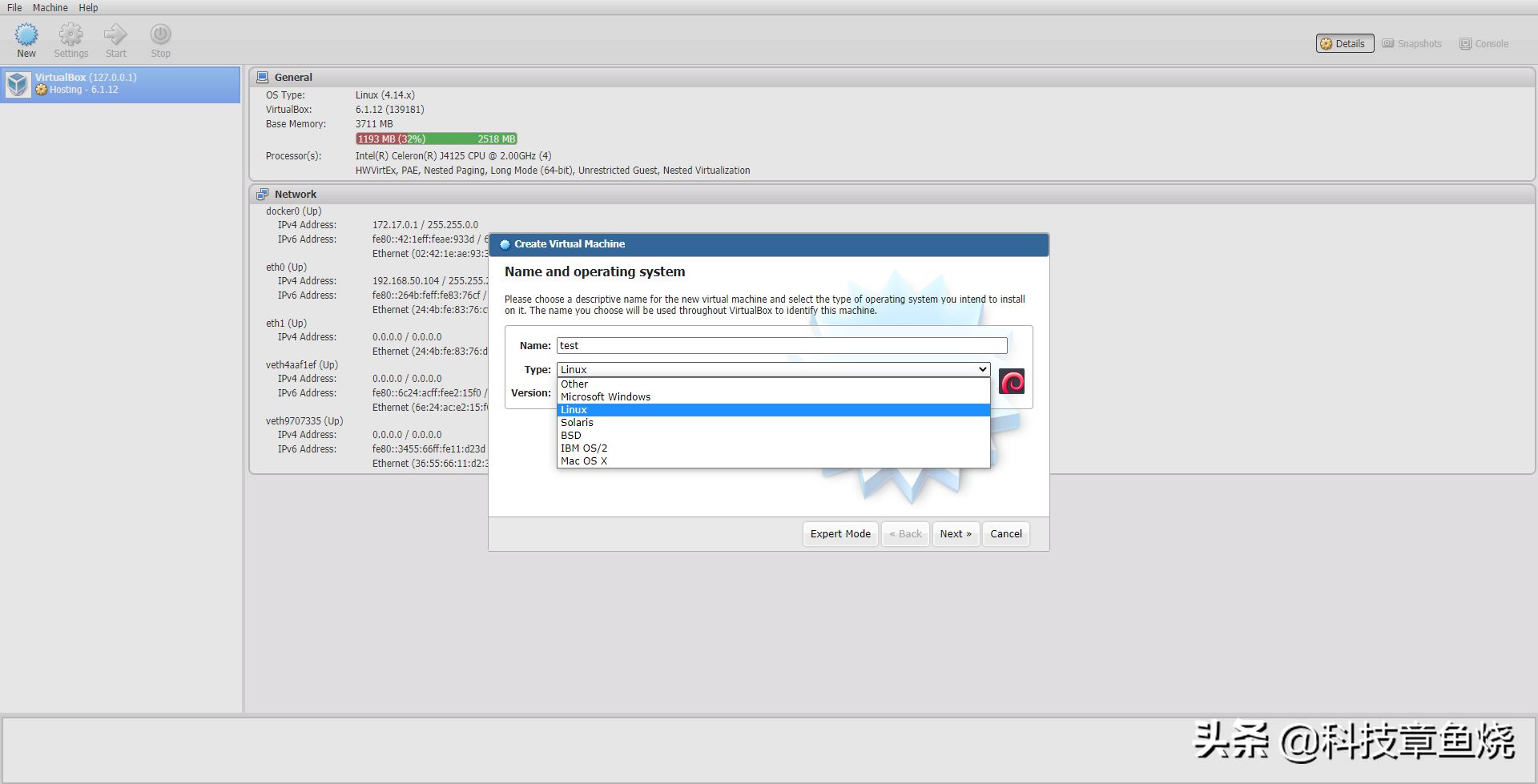Click the Network section icon
The width and height of the screenshot is (1538, 784).
point(262,195)
